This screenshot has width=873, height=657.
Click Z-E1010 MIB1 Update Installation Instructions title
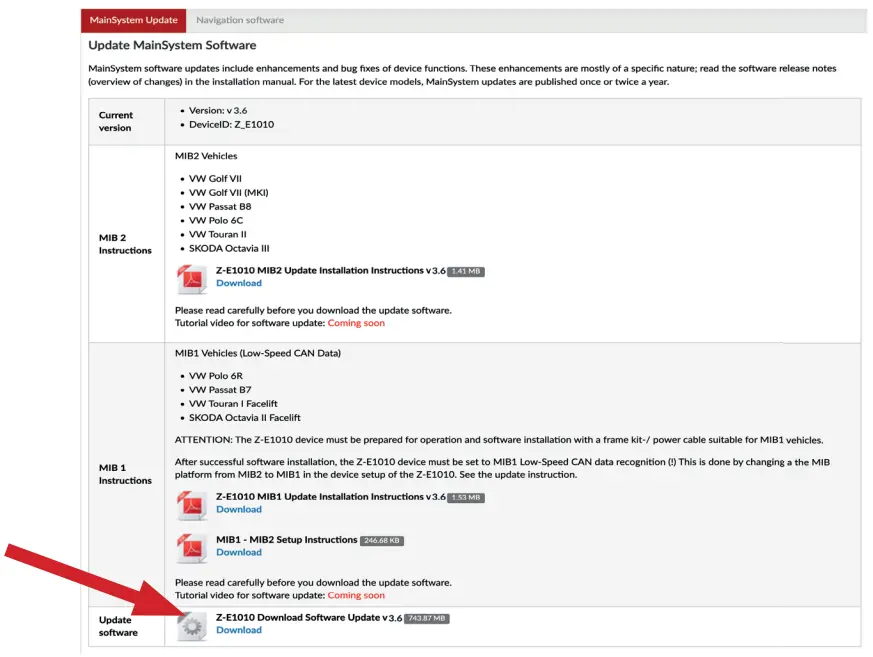(x=331, y=497)
